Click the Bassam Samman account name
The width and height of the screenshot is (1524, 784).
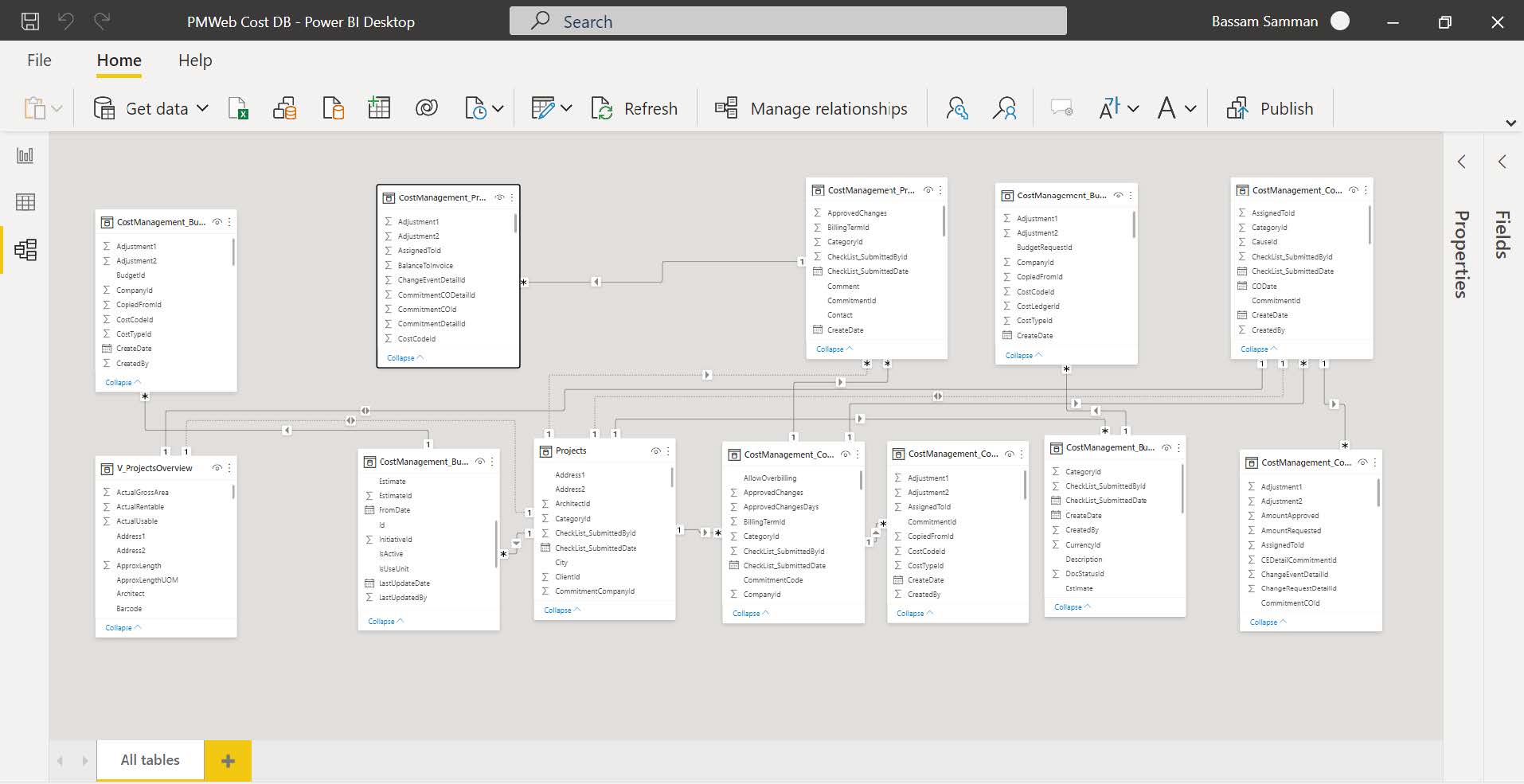coord(1264,21)
